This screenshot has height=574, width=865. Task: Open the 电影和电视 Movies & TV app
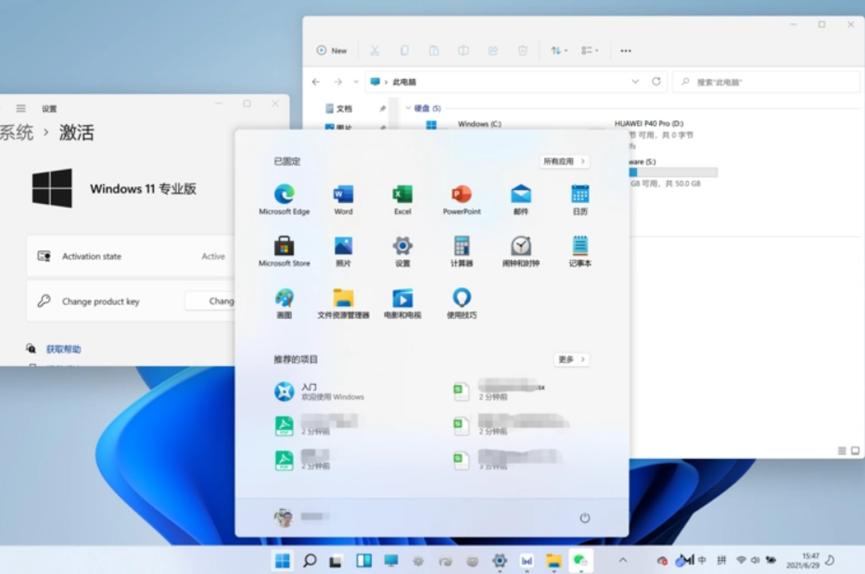402,303
